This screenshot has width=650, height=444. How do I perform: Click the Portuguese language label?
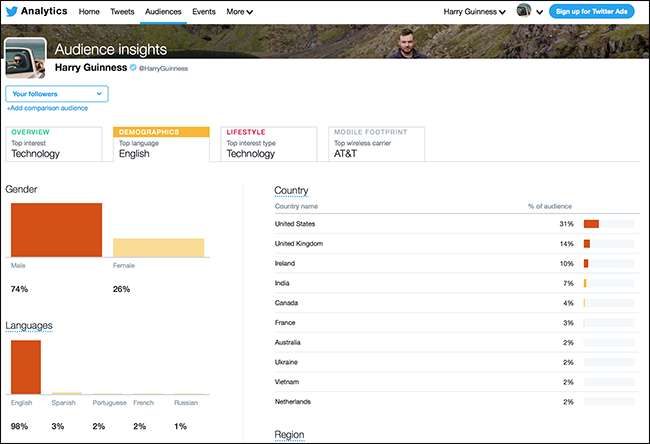(109, 403)
